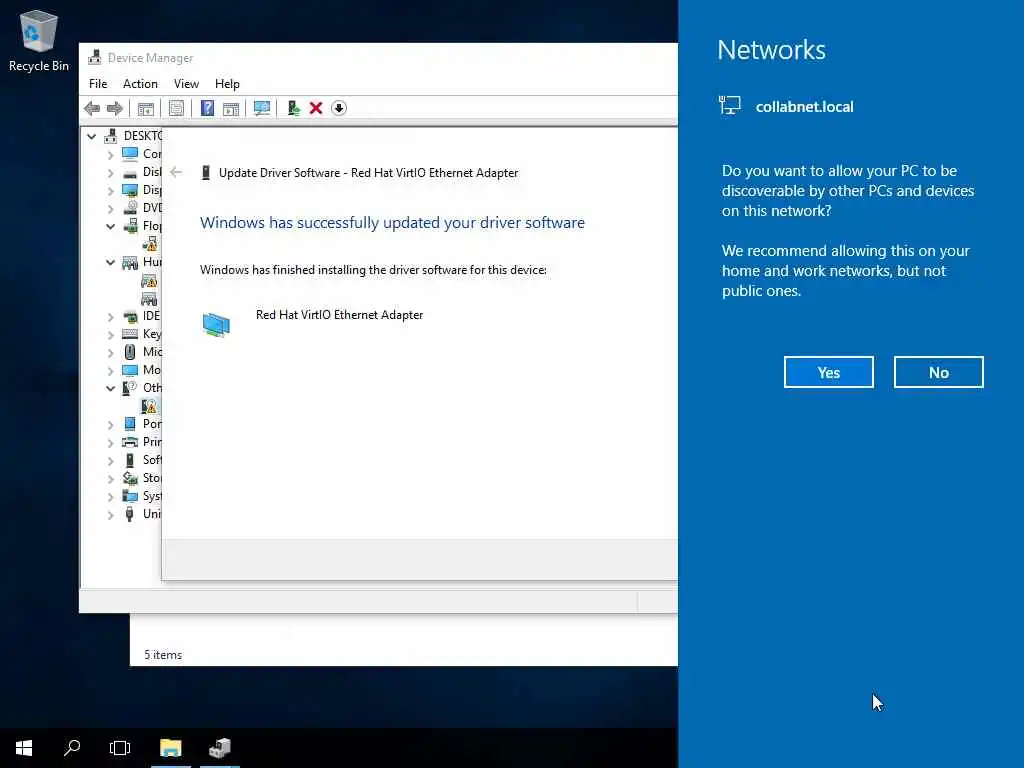Select the Keyboards category icon
1024x768 pixels.
point(130,334)
